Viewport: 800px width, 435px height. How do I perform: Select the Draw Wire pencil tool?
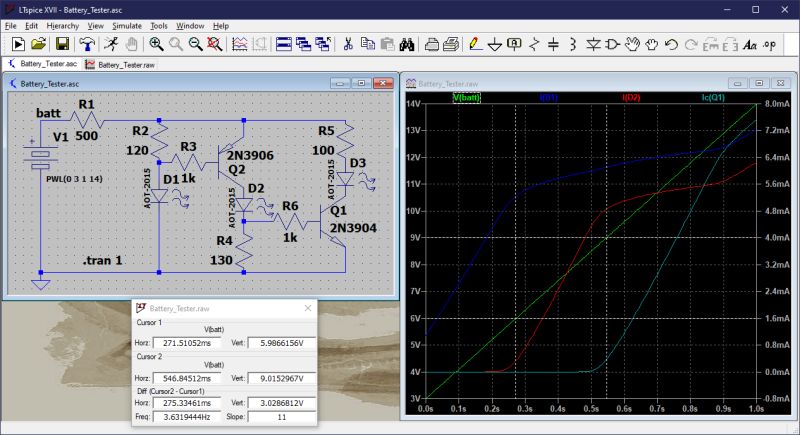[475, 44]
